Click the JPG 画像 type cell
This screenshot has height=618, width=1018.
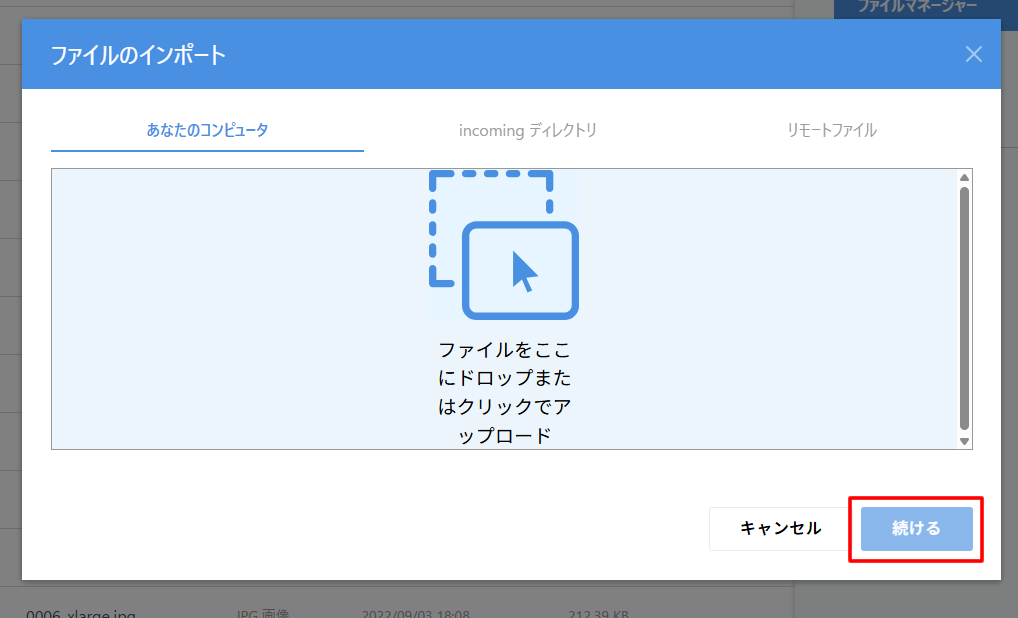pyautogui.click(x=262, y=613)
